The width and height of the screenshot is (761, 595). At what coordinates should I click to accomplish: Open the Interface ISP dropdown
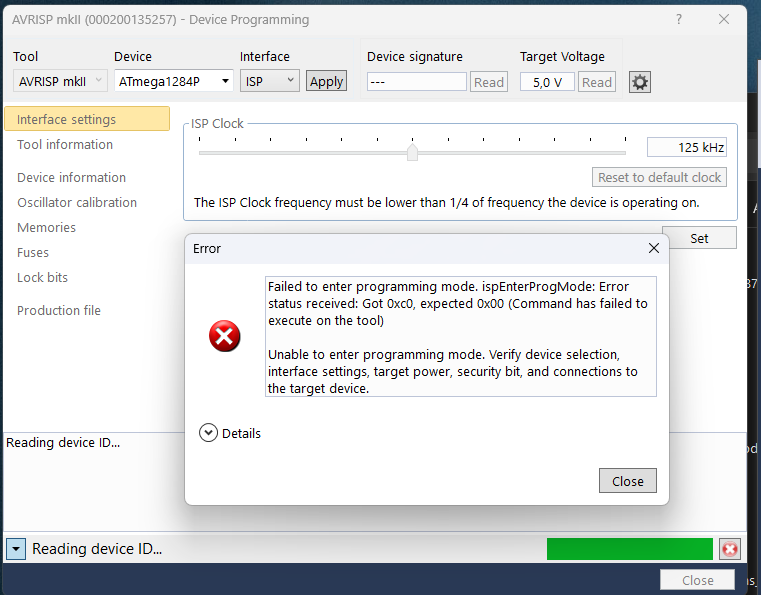point(269,81)
